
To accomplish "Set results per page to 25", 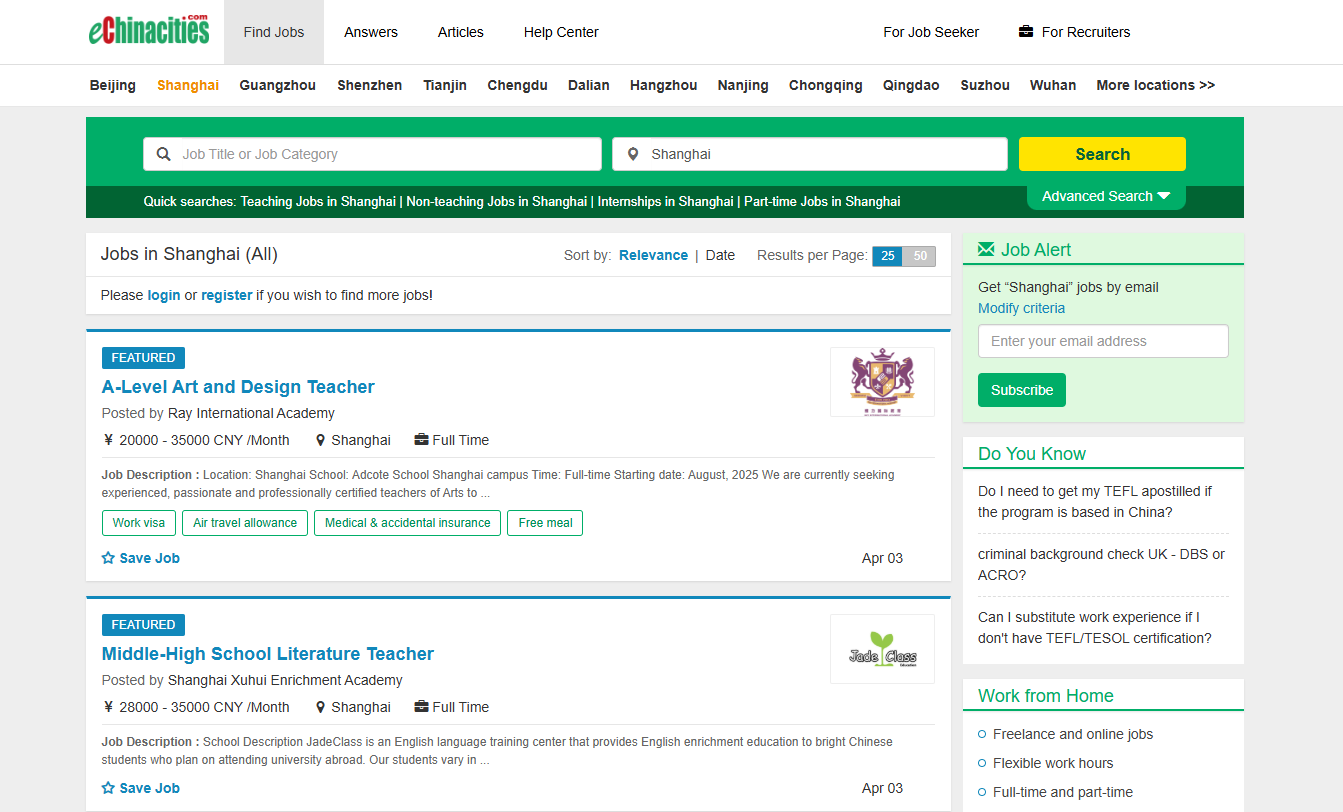I will (x=887, y=256).
